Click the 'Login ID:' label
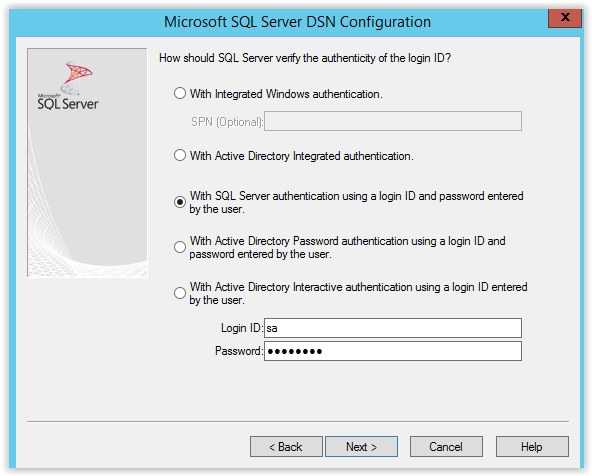Image resolution: width=592 pixels, height=476 pixels. tap(242, 328)
